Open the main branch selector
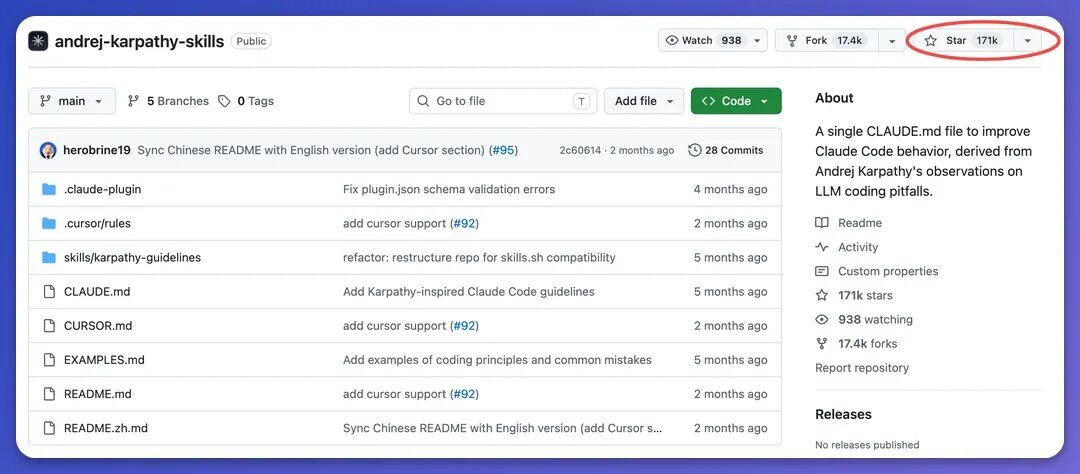 [72, 101]
